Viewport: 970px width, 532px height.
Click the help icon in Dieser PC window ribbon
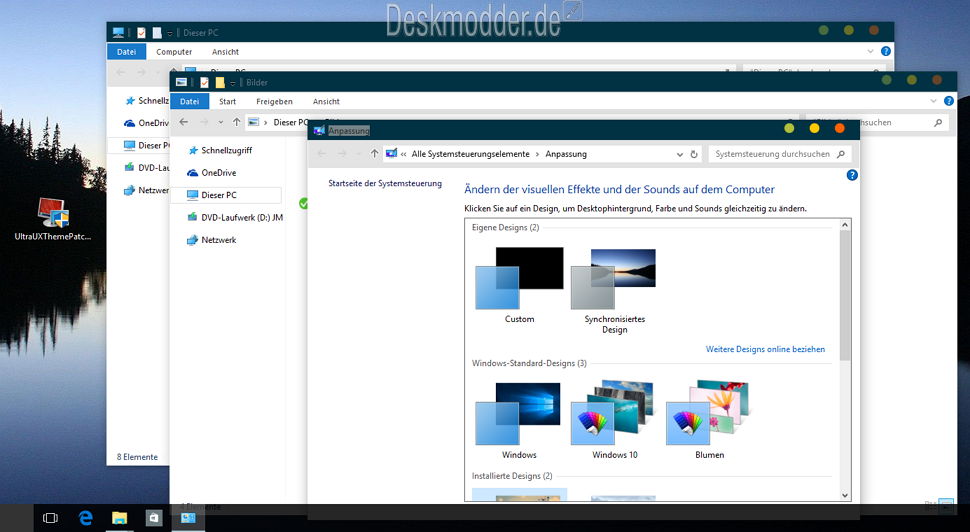tap(886, 51)
